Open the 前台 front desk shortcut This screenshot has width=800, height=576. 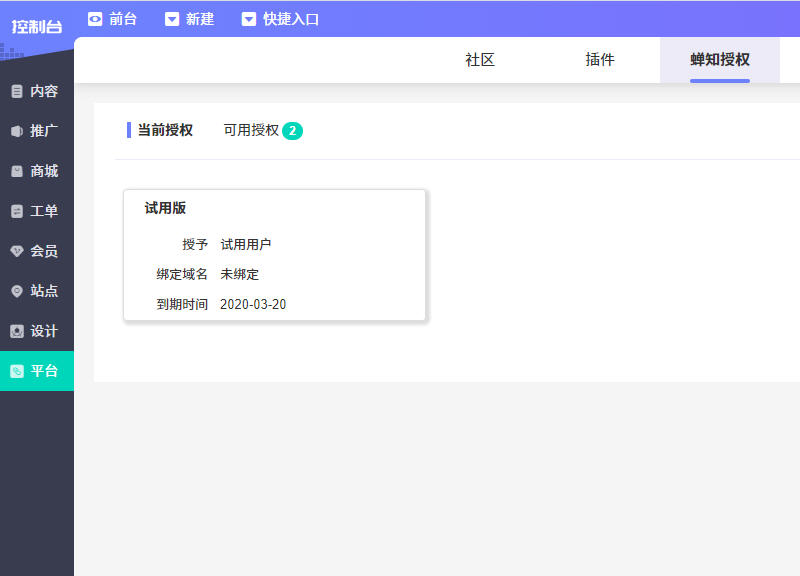click(x=114, y=17)
